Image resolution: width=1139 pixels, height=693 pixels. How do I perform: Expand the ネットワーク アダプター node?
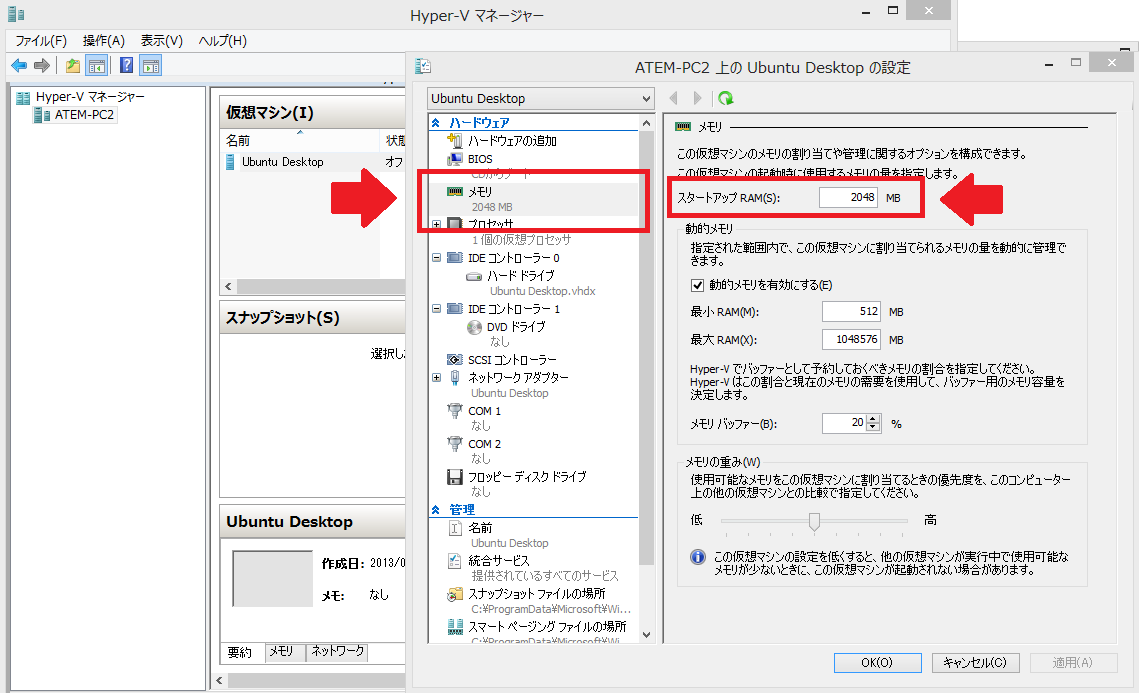click(x=437, y=378)
